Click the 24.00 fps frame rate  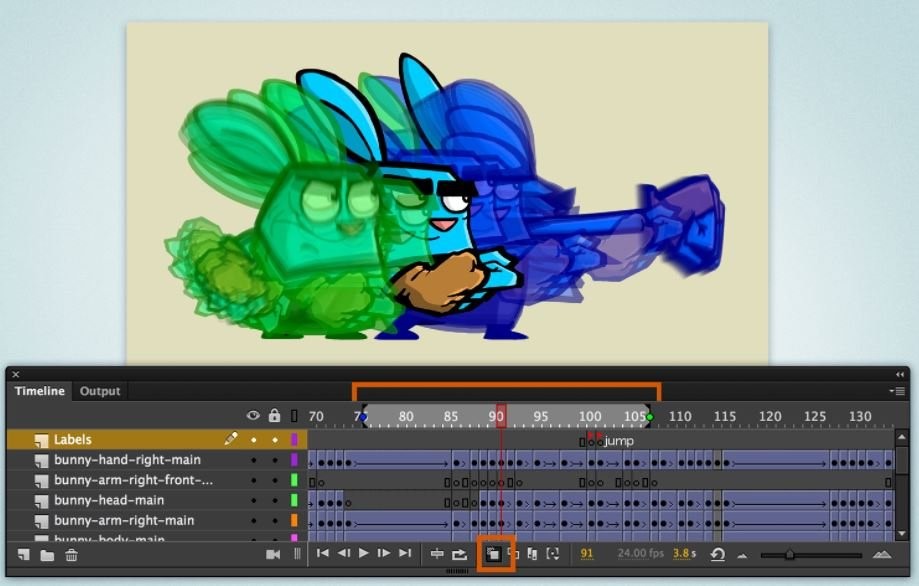641,553
